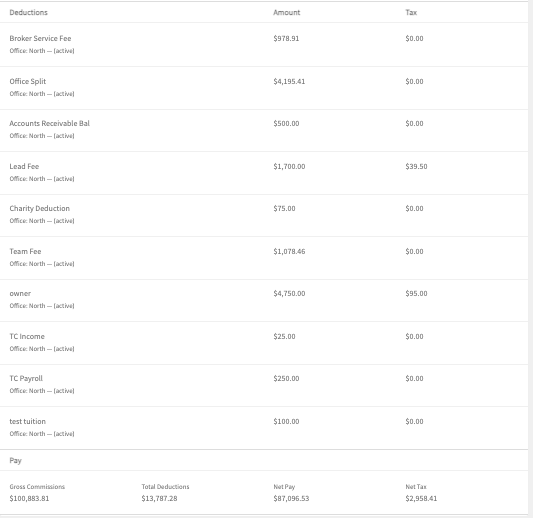This screenshot has width=533, height=518.
Task: Click the Tax column header
Action: point(411,13)
